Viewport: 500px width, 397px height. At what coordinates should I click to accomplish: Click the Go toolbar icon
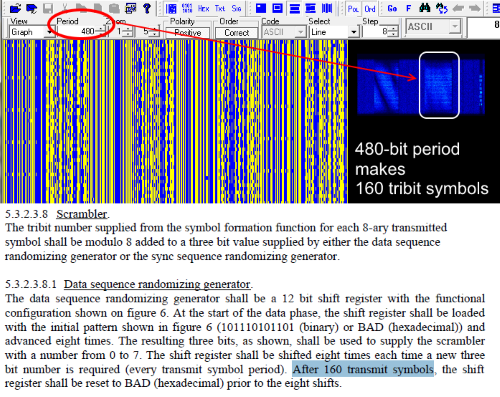pos(392,8)
